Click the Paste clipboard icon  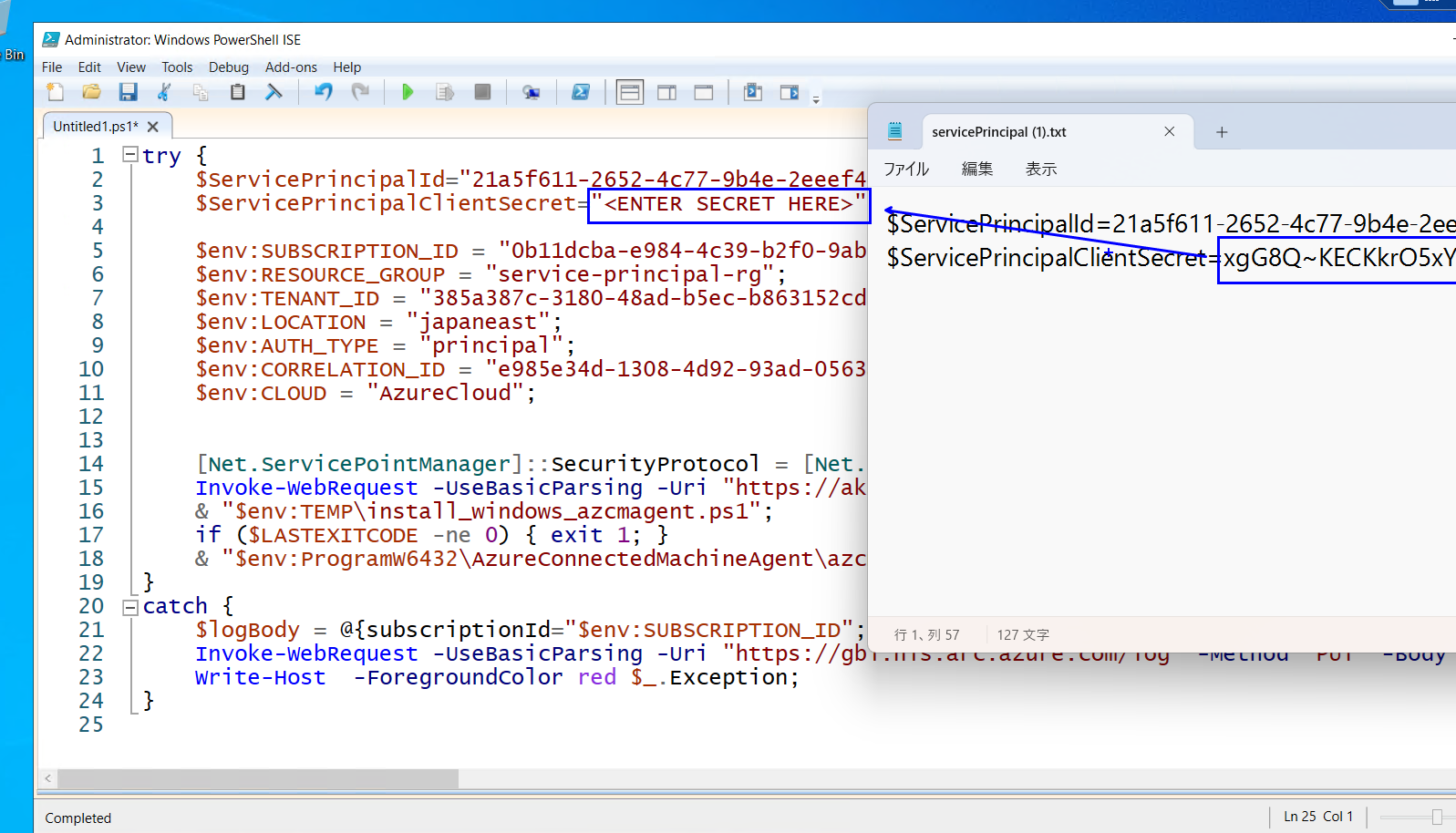(237, 92)
